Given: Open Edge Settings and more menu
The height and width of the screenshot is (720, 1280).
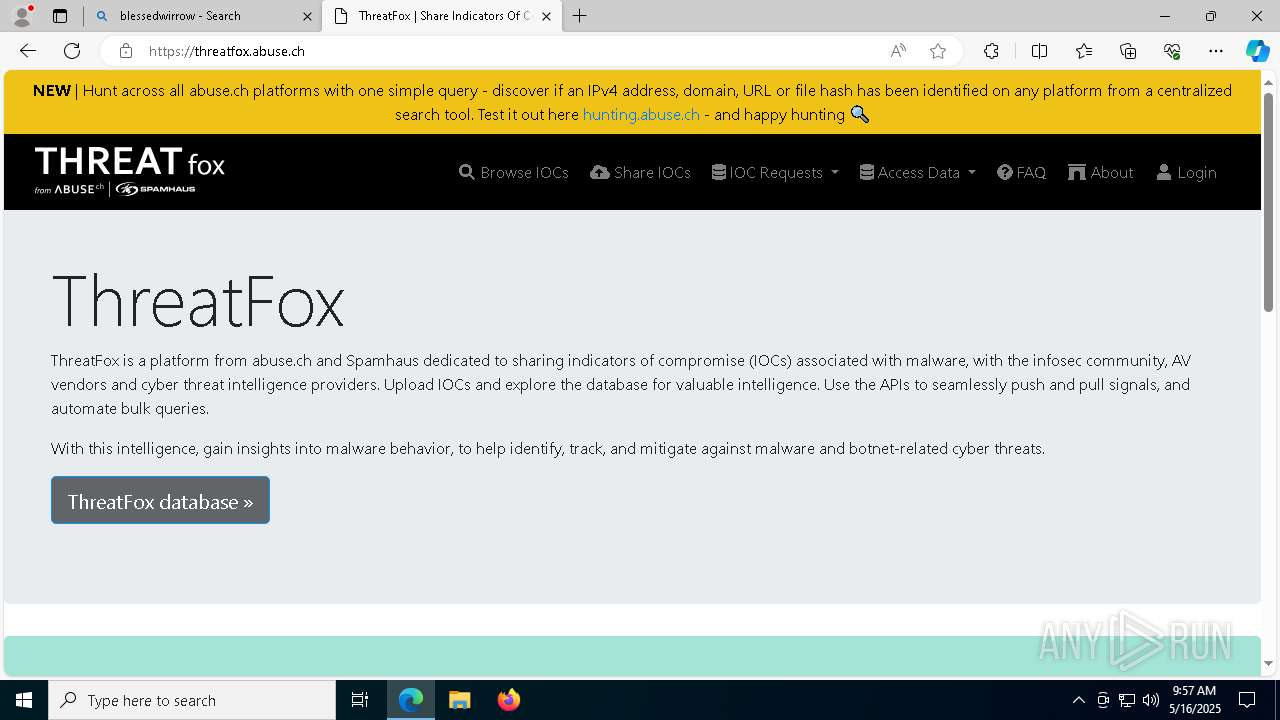Looking at the screenshot, I should coord(1216,51).
